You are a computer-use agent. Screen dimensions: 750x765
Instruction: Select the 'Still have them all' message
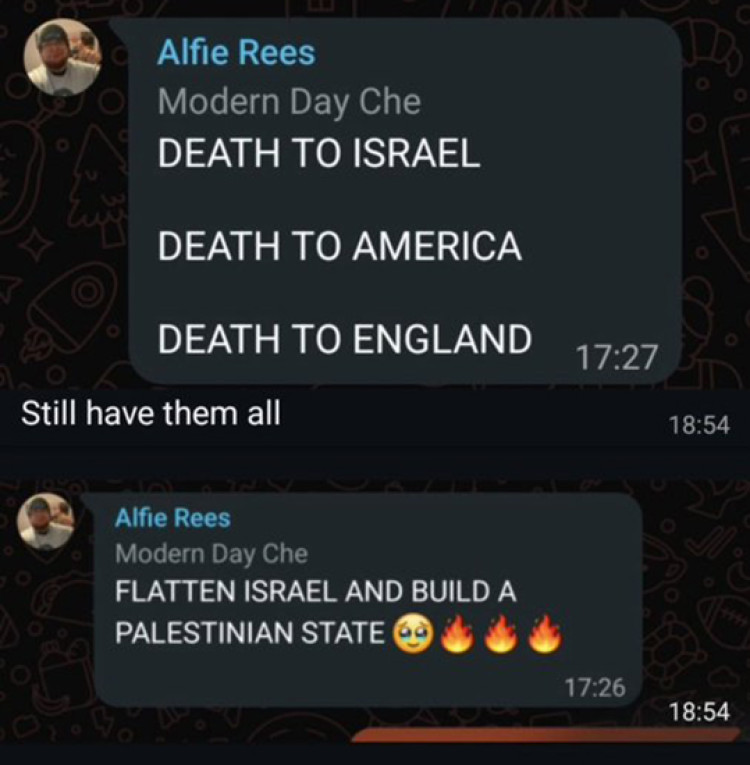pyautogui.click(x=151, y=414)
